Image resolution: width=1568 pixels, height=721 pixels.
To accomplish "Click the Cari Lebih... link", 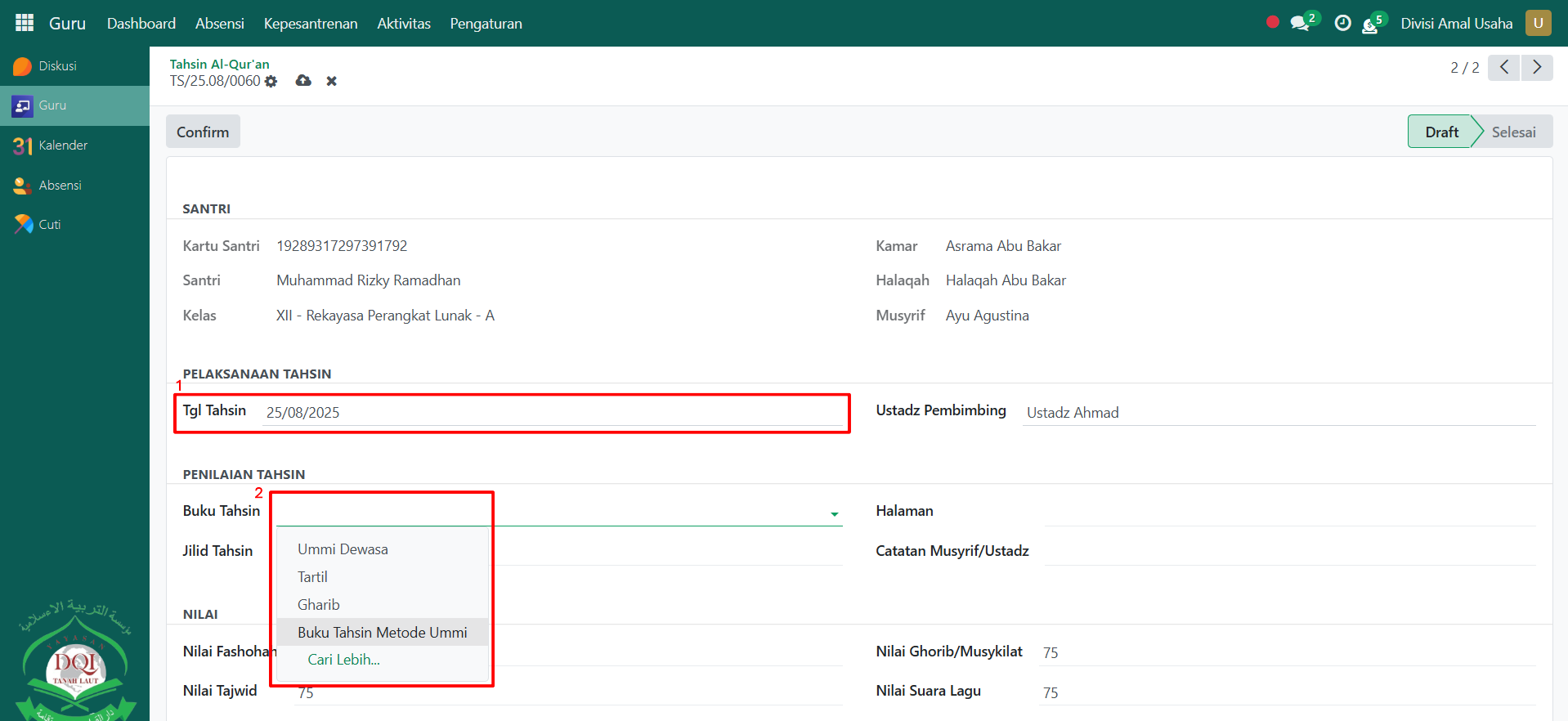I will (x=343, y=660).
